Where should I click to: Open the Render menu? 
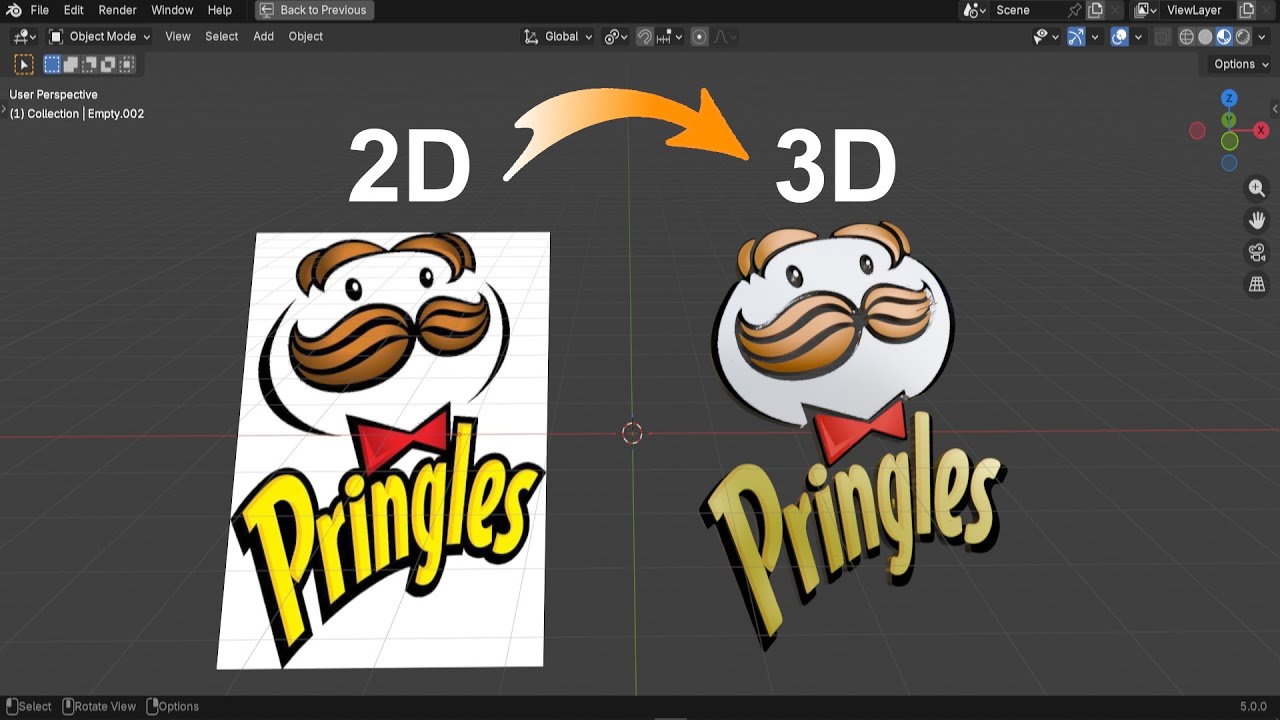click(117, 10)
